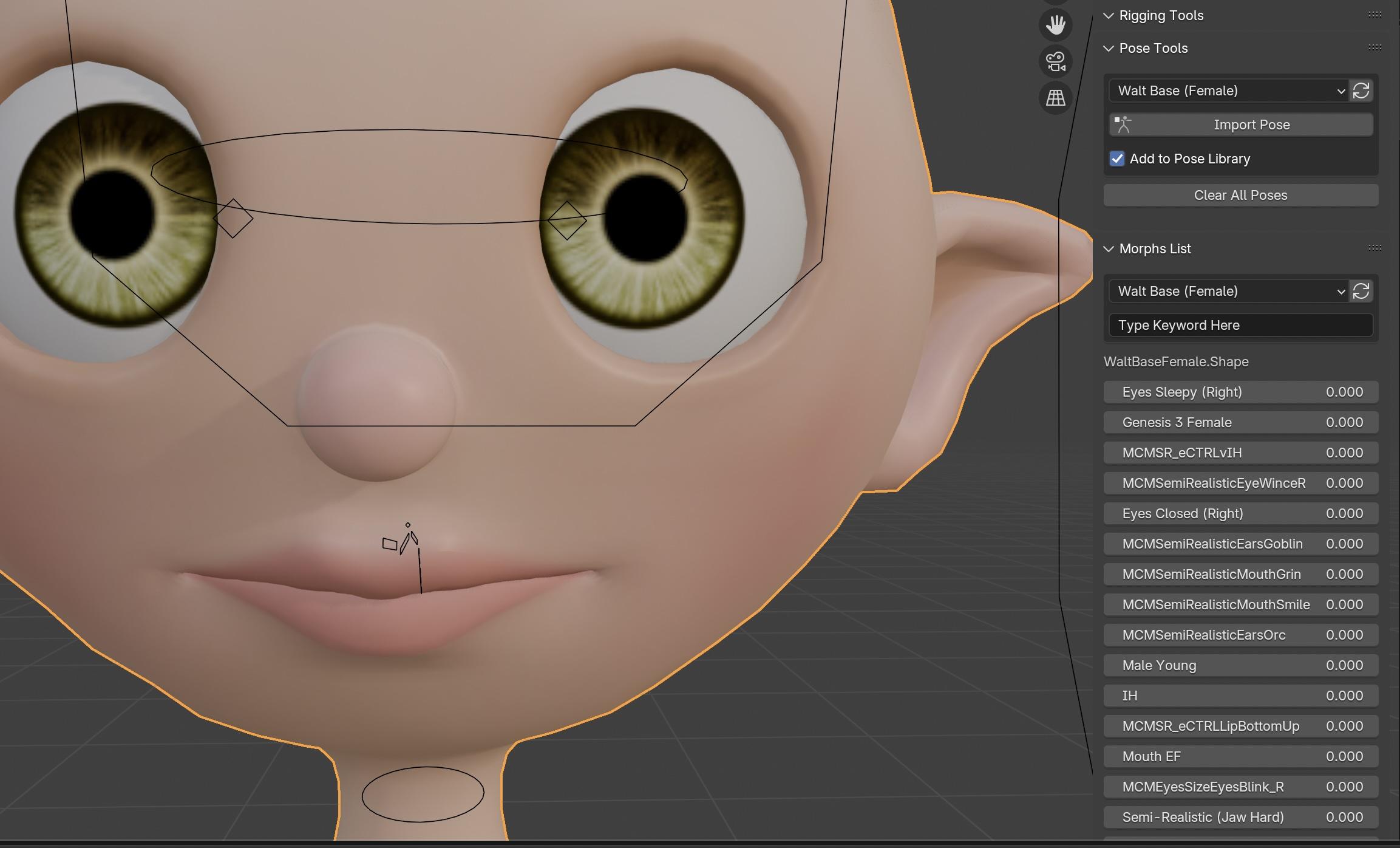Click Pose Tools panel drag handle
Screen dimensions: 1400x848
click(1375, 48)
